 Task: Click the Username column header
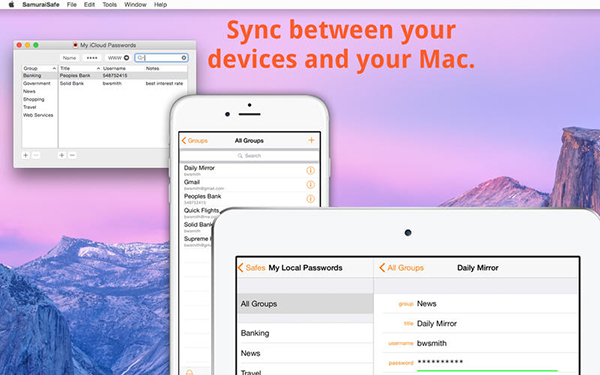[x=122, y=68]
